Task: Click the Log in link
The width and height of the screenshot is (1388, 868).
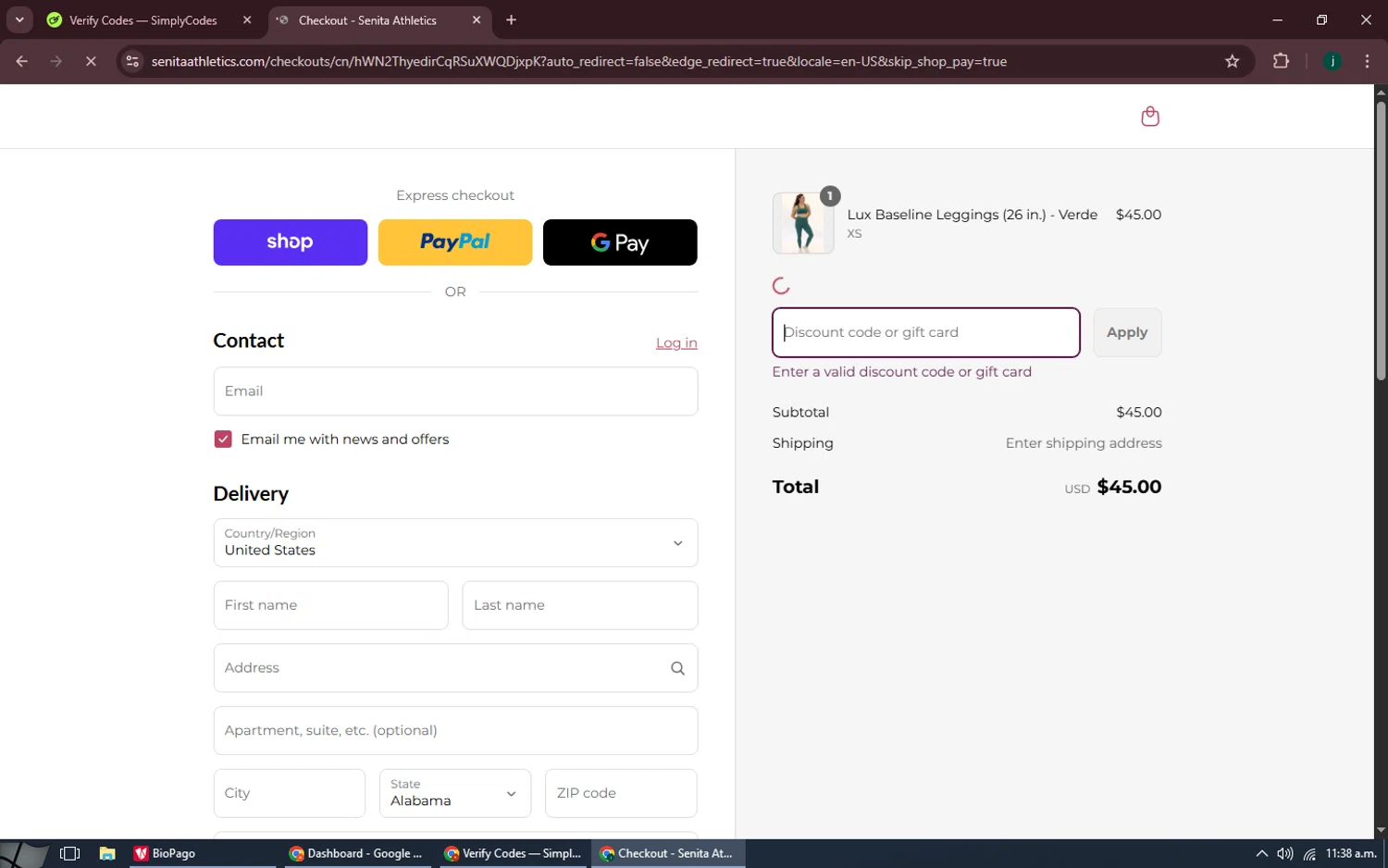Action: 676,342
